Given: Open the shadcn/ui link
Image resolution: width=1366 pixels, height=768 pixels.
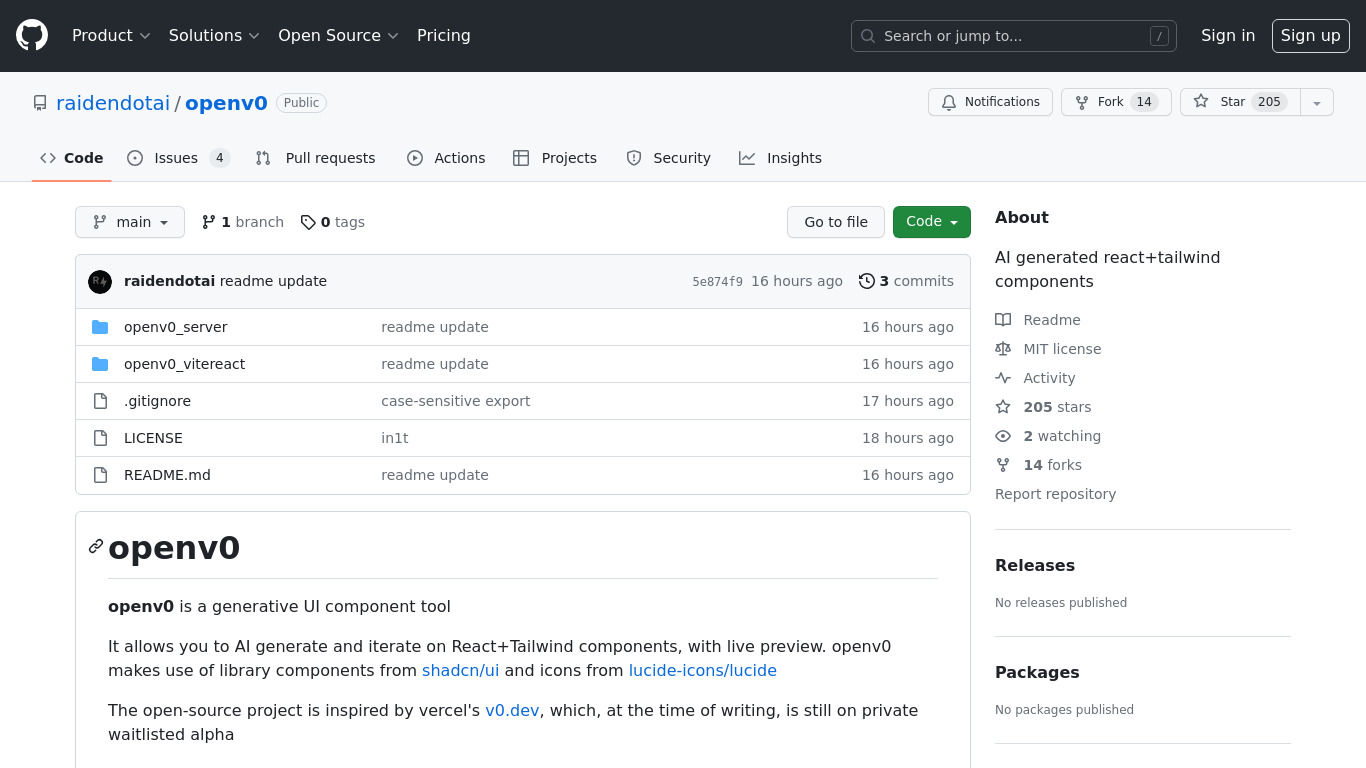Looking at the screenshot, I should click(x=460, y=670).
